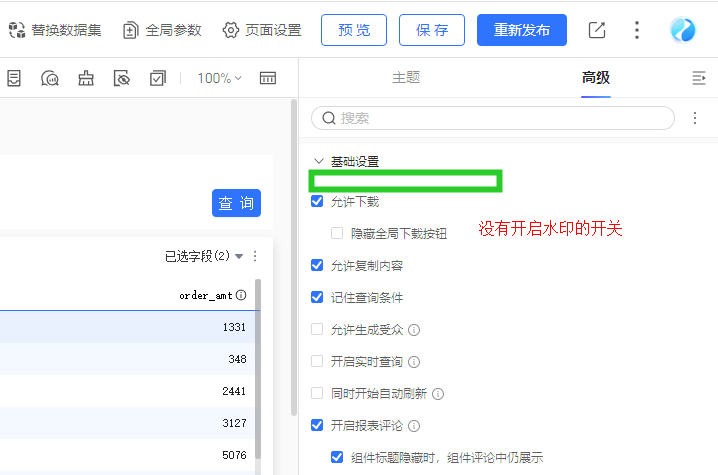Check 隐藏全局下载按钮 option
Viewport: 718px width, 475px height.
click(x=337, y=233)
